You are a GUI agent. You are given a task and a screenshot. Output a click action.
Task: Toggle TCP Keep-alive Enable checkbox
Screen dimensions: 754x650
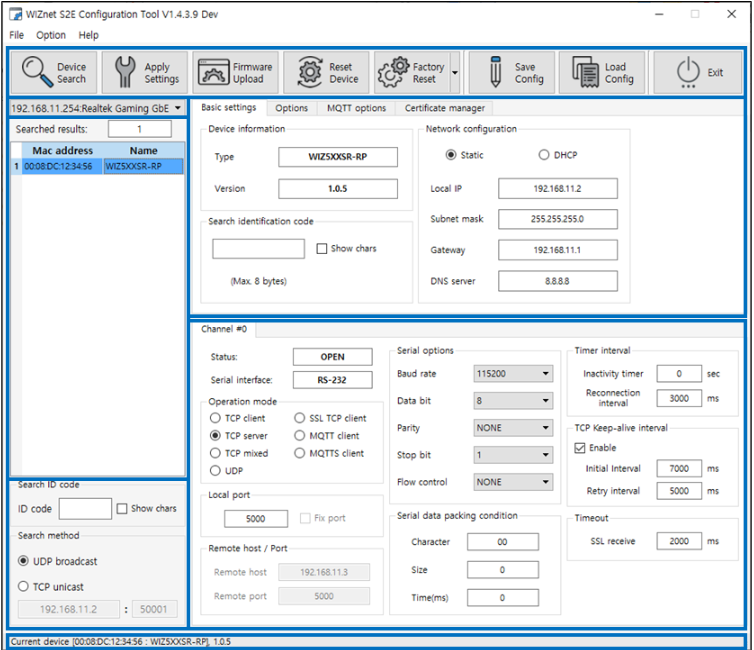579,448
